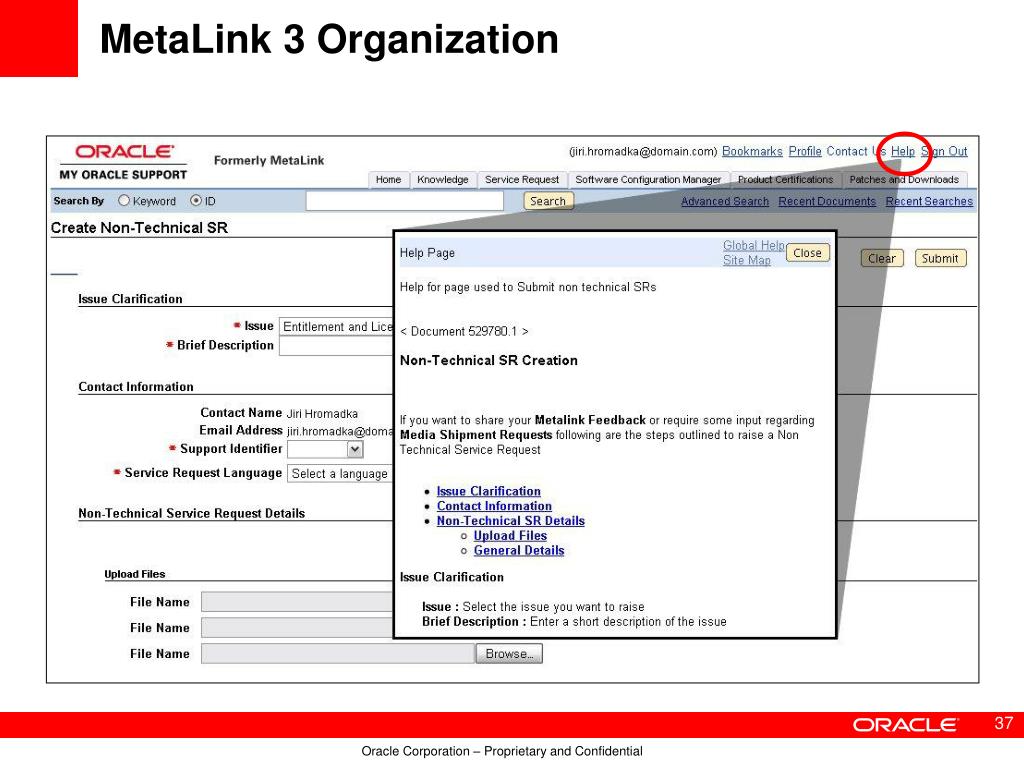Click the 'Jiri Hromadka' contact name value
Image resolution: width=1024 pixels, height=768 pixels.
322,414
